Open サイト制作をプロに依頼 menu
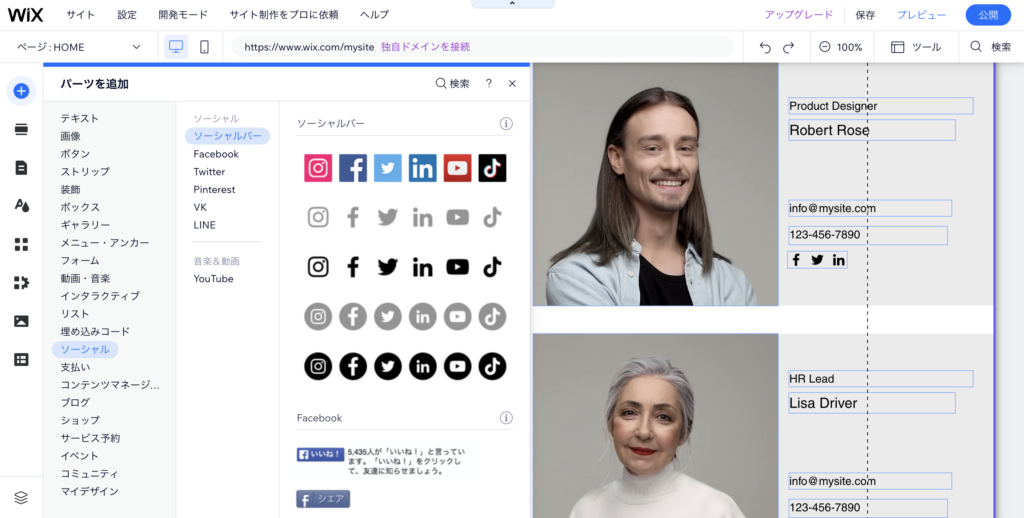This screenshot has width=1024, height=518. [x=283, y=14]
